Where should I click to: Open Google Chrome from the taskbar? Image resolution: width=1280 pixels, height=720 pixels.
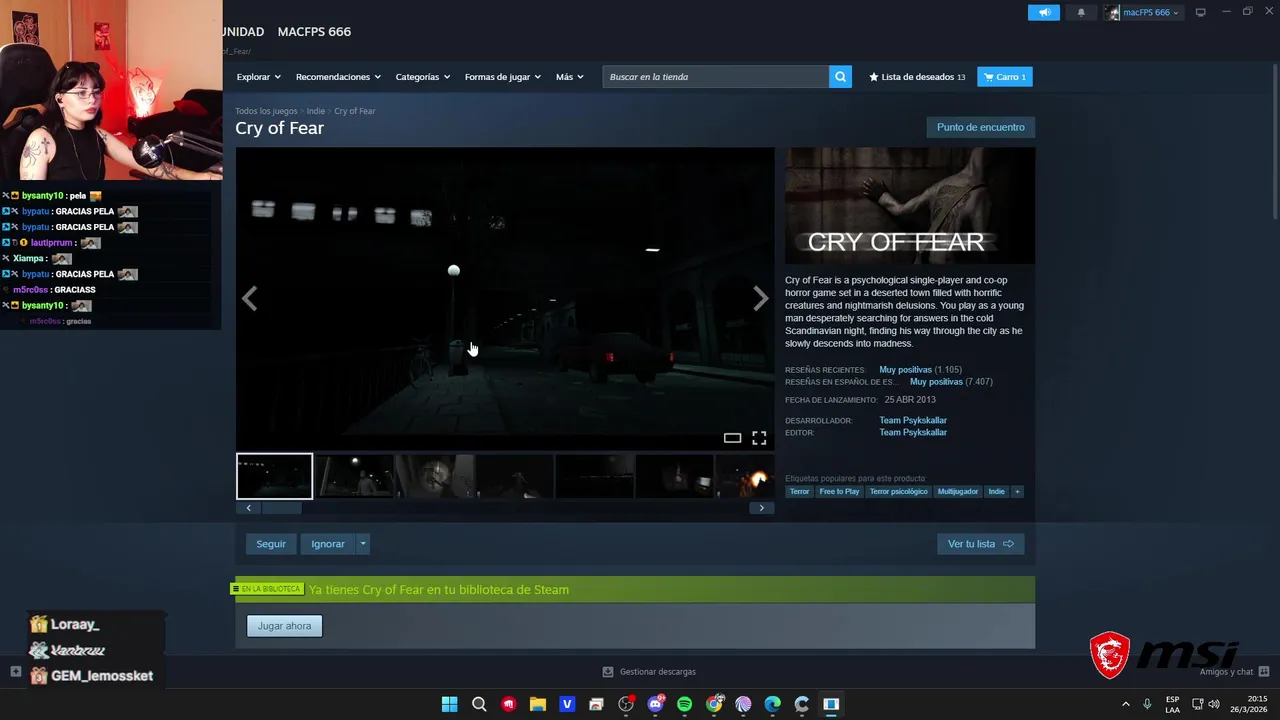[714, 704]
